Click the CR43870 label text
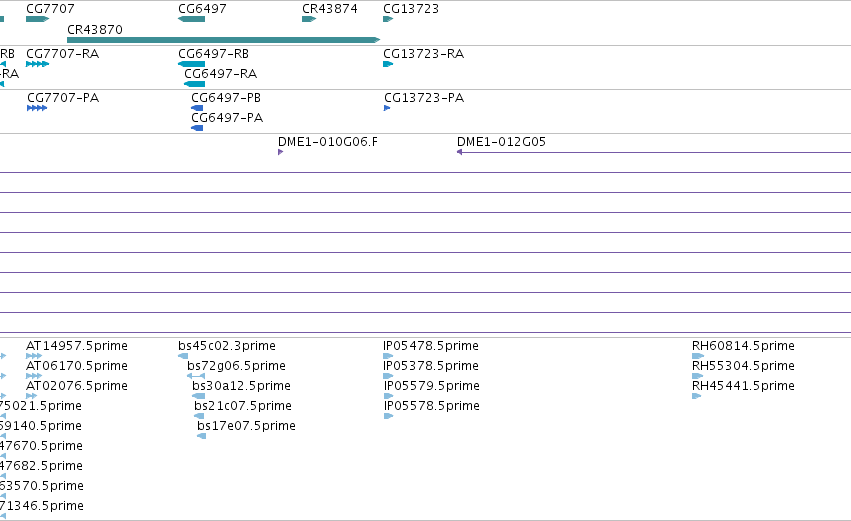 click(x=94, y=29)
